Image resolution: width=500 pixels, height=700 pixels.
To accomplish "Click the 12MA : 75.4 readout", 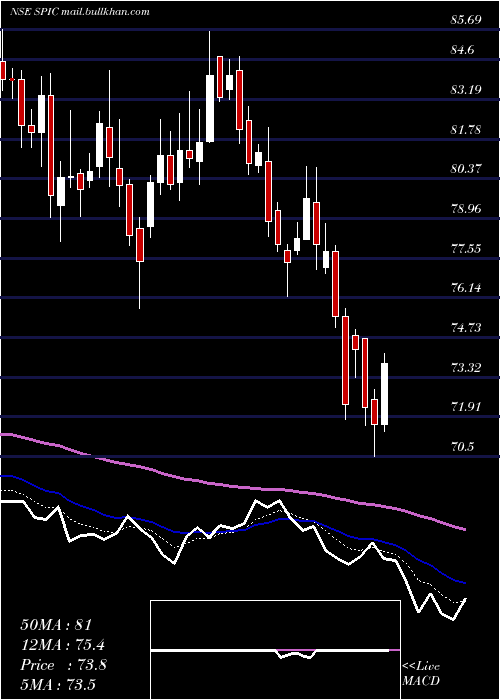I will 63,645.
